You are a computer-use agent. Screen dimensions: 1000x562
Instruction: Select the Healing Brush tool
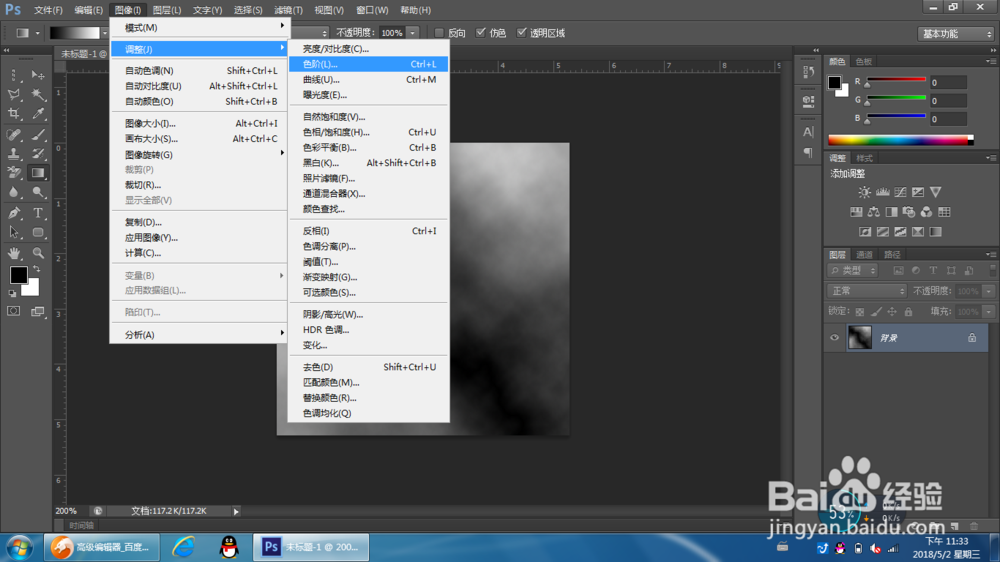pyautogui.click(x=14, y=134)
